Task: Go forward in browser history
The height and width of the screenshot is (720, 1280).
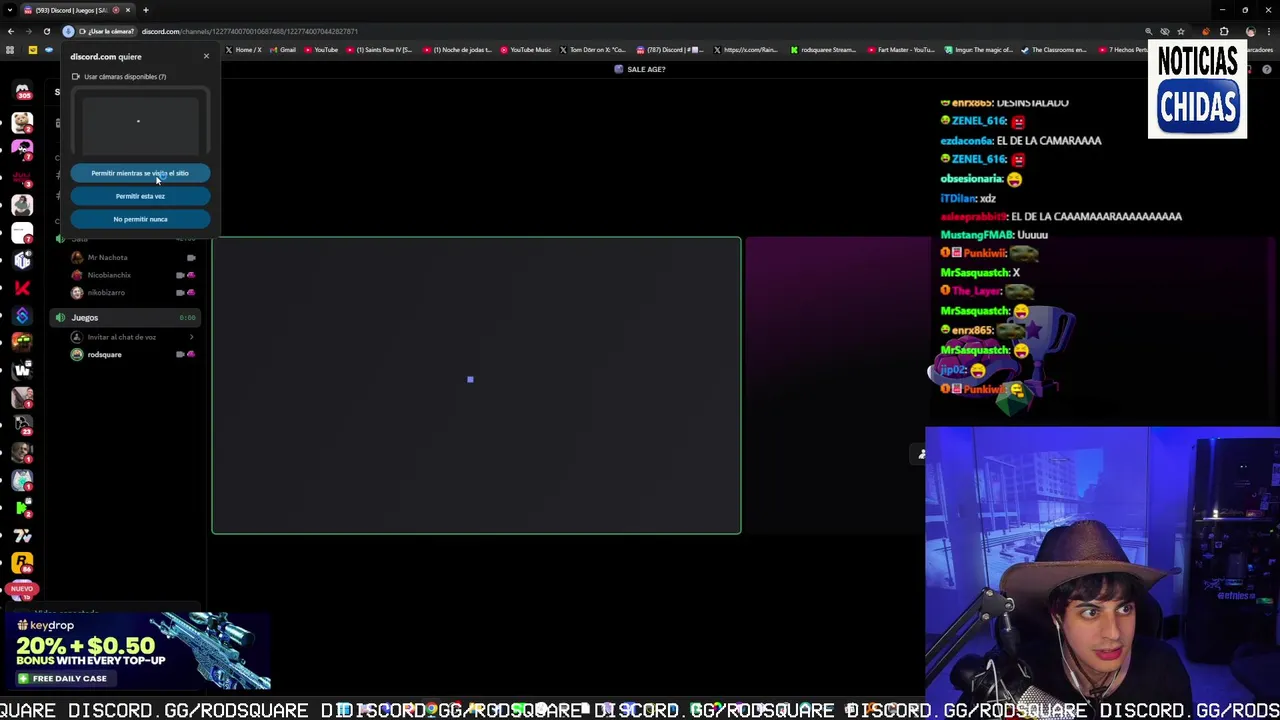Action: click(x=28, y=31)
